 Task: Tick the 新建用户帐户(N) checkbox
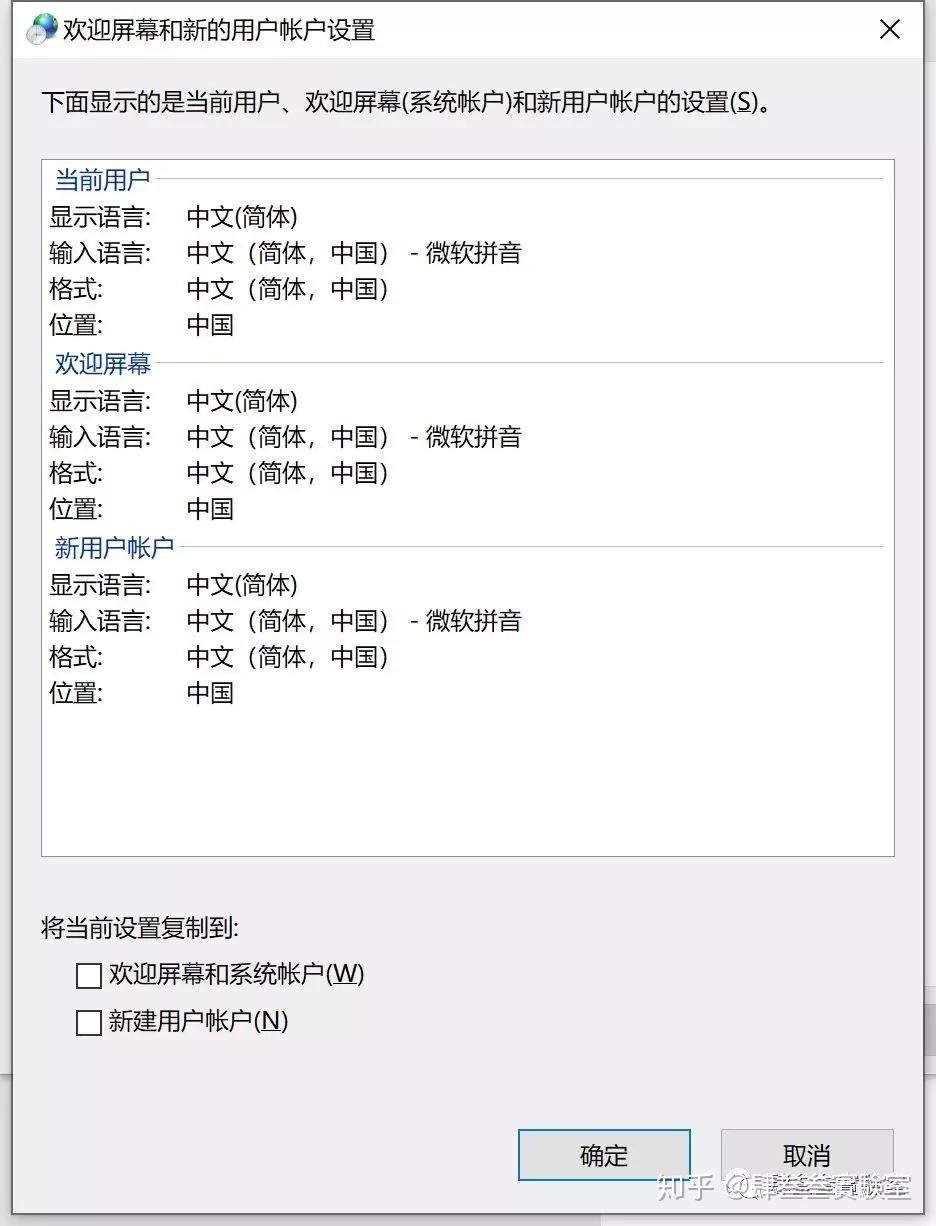(x=89, y=1023)
